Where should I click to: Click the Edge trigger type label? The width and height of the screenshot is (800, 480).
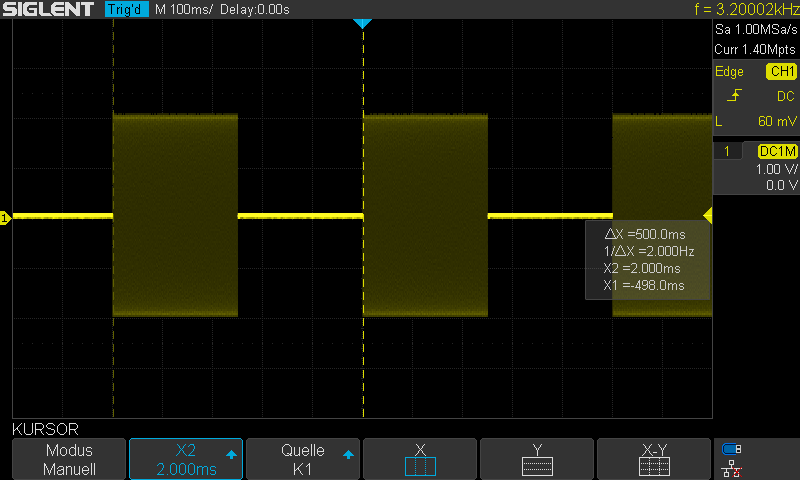pyautogui.click(x=729, y=71)
